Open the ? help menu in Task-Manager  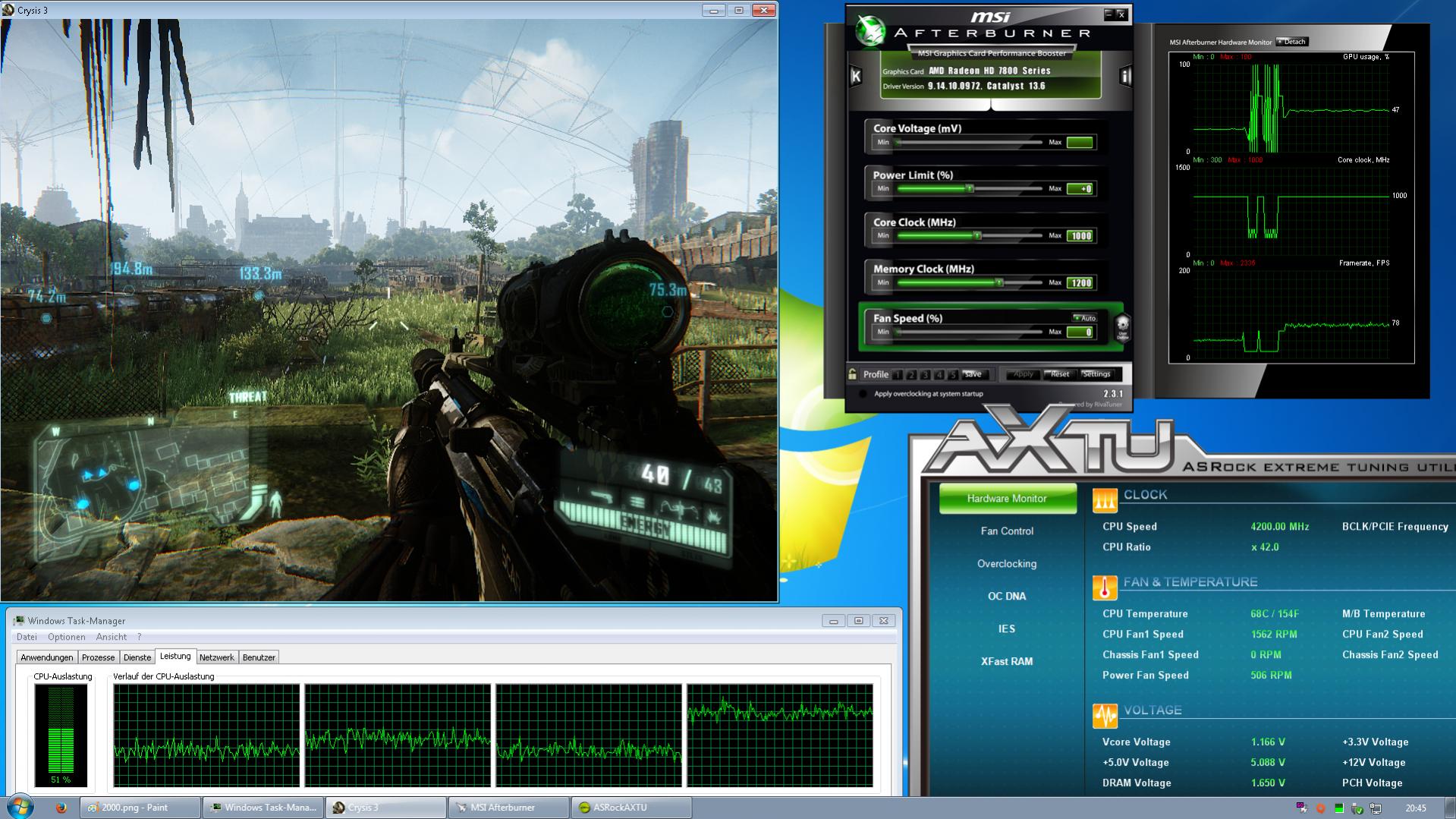click(x=139, y=637)
